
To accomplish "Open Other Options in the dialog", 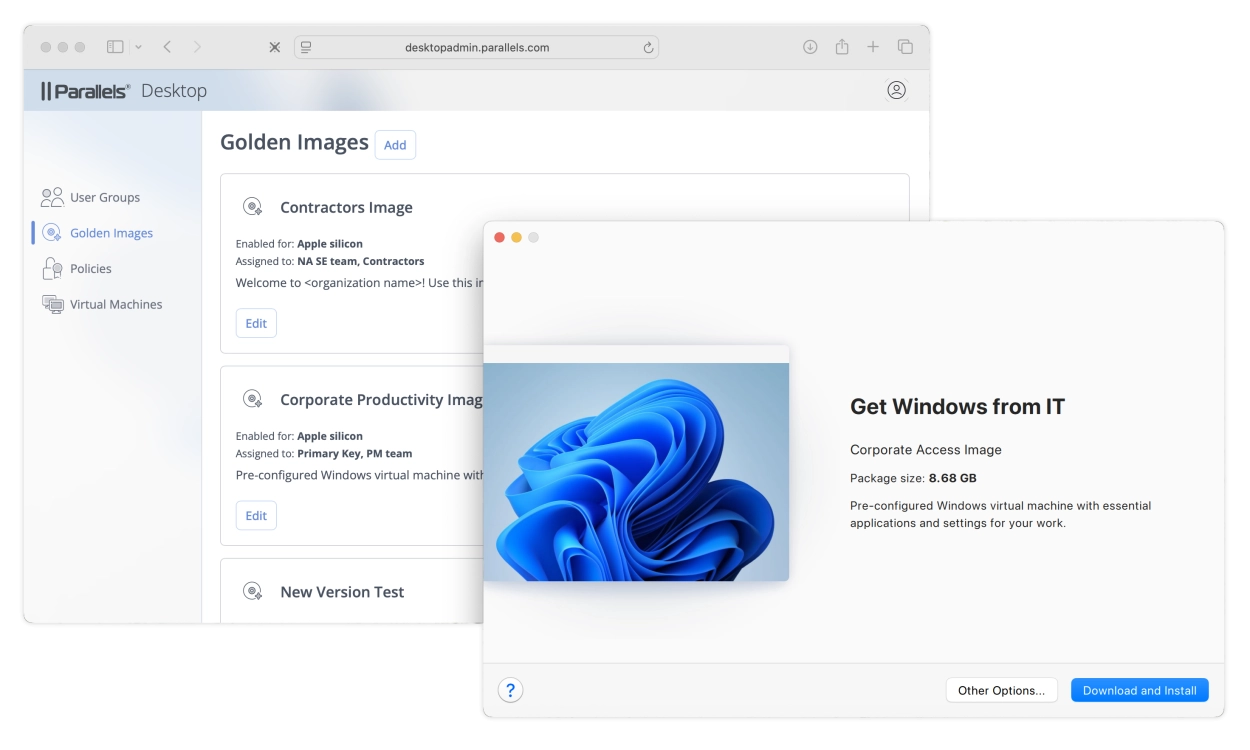I will 1001,690.
